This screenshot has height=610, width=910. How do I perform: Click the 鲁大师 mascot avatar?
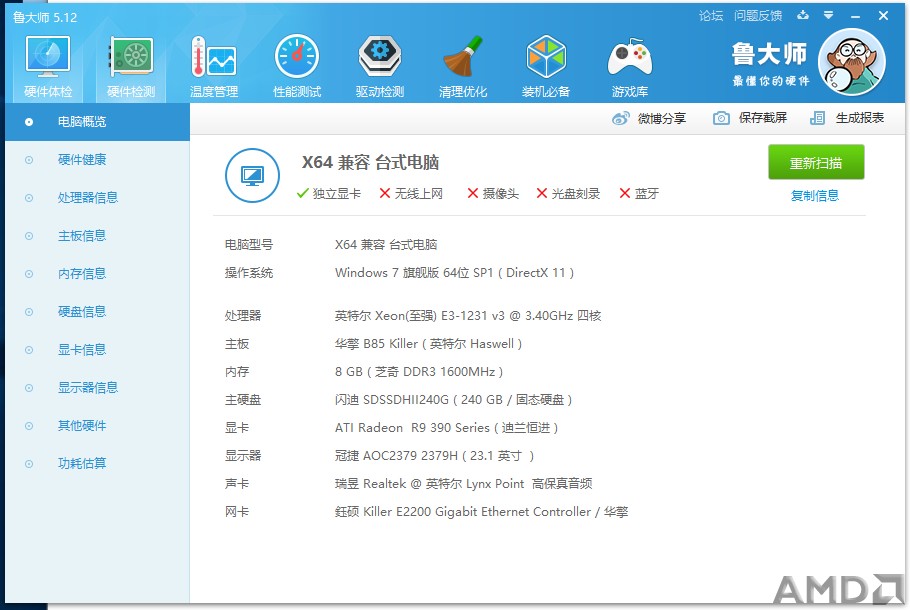851,62
